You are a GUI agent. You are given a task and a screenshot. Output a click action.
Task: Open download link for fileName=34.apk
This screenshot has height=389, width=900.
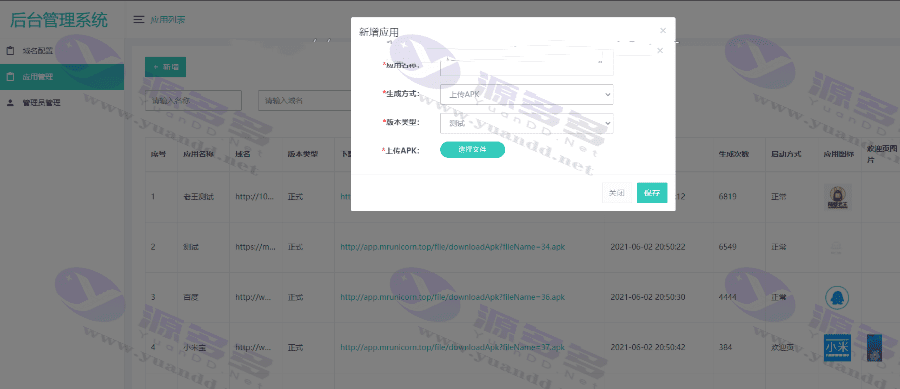pos(453,247)
